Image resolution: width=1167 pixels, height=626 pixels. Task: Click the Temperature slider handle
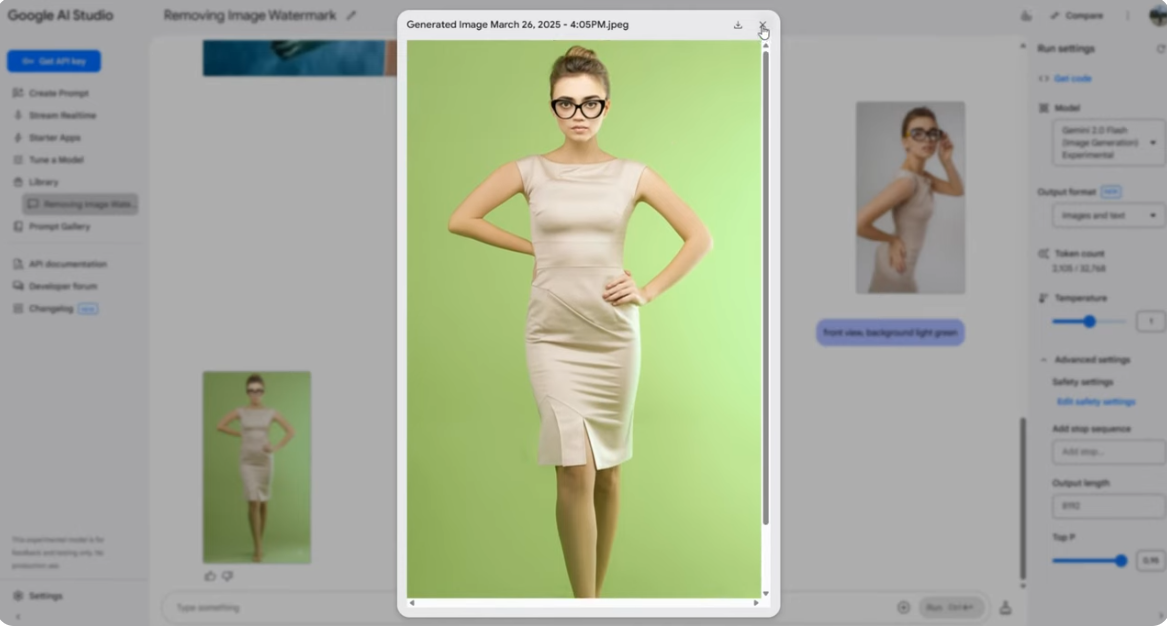coord(1090,322)
